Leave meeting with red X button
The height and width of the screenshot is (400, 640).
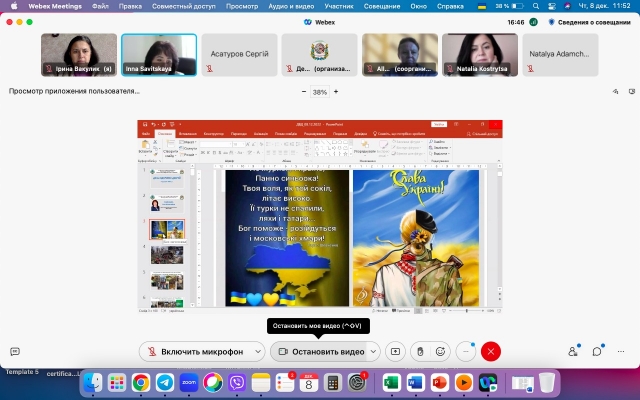(x=491, y=352)
